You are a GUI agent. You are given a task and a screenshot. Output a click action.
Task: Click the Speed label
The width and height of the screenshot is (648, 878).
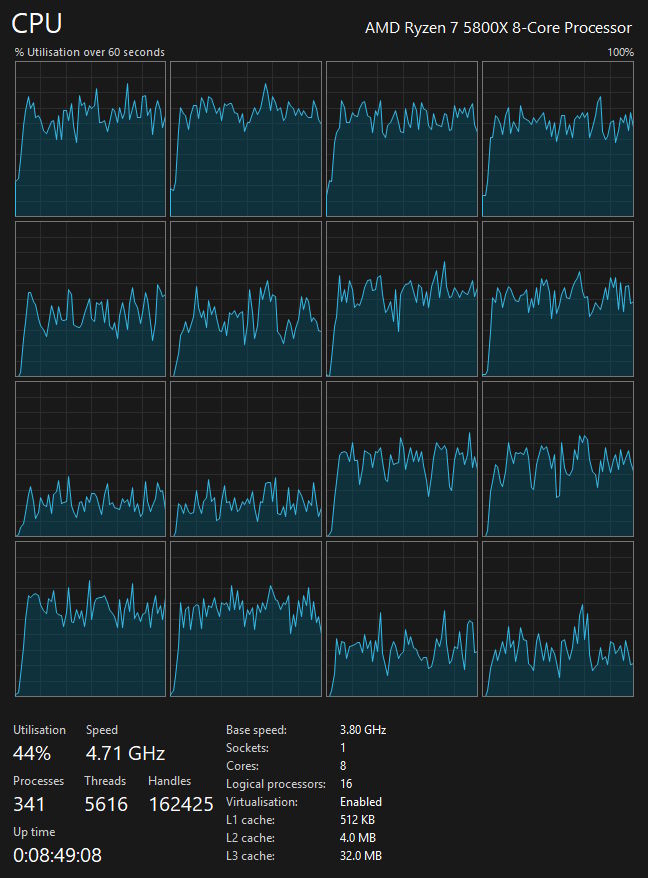101,730
